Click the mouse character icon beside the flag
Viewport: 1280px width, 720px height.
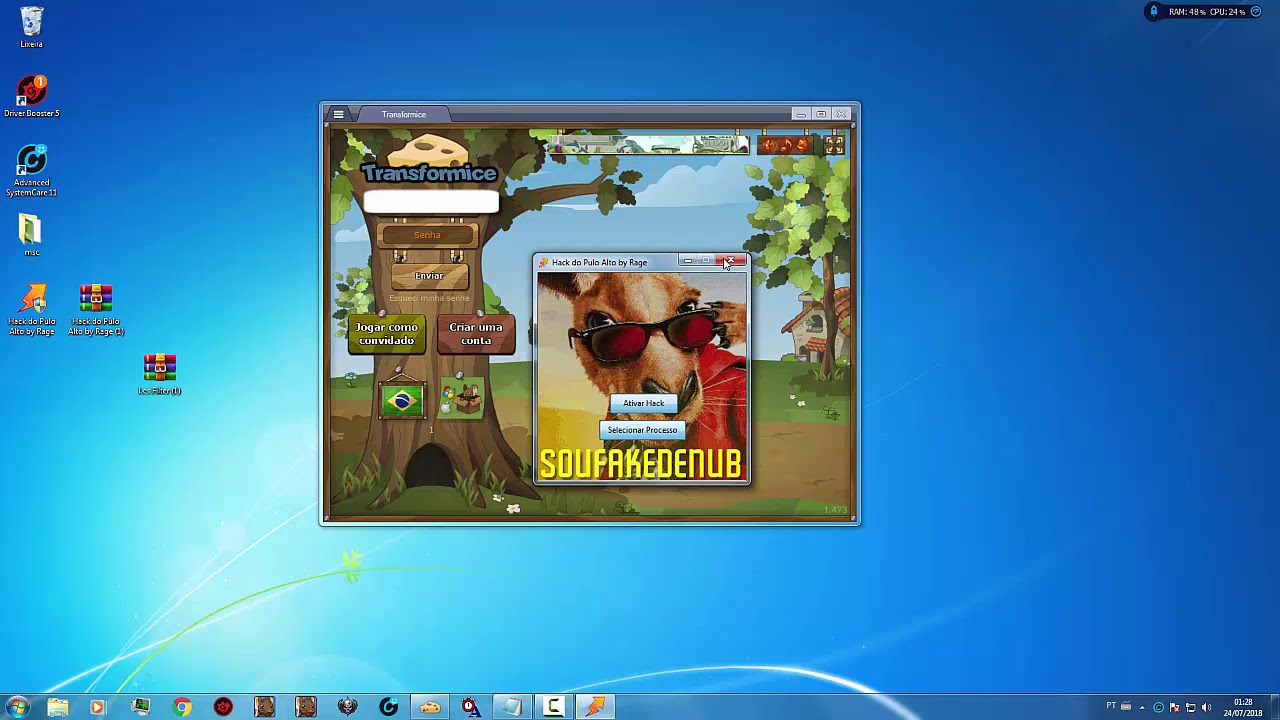[462, 400]
